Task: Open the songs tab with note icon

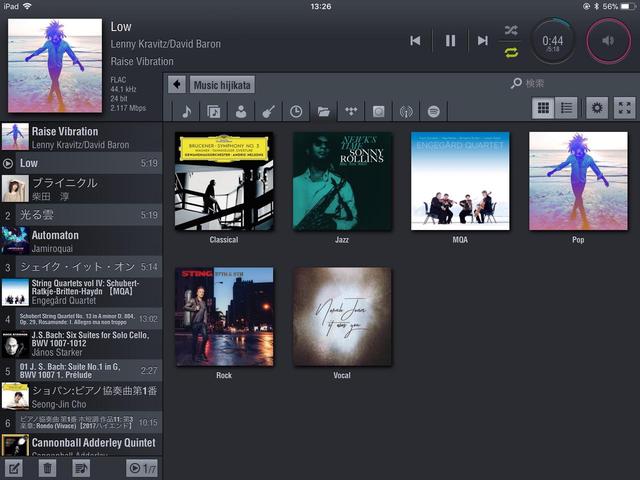Action: click(187, 111)
